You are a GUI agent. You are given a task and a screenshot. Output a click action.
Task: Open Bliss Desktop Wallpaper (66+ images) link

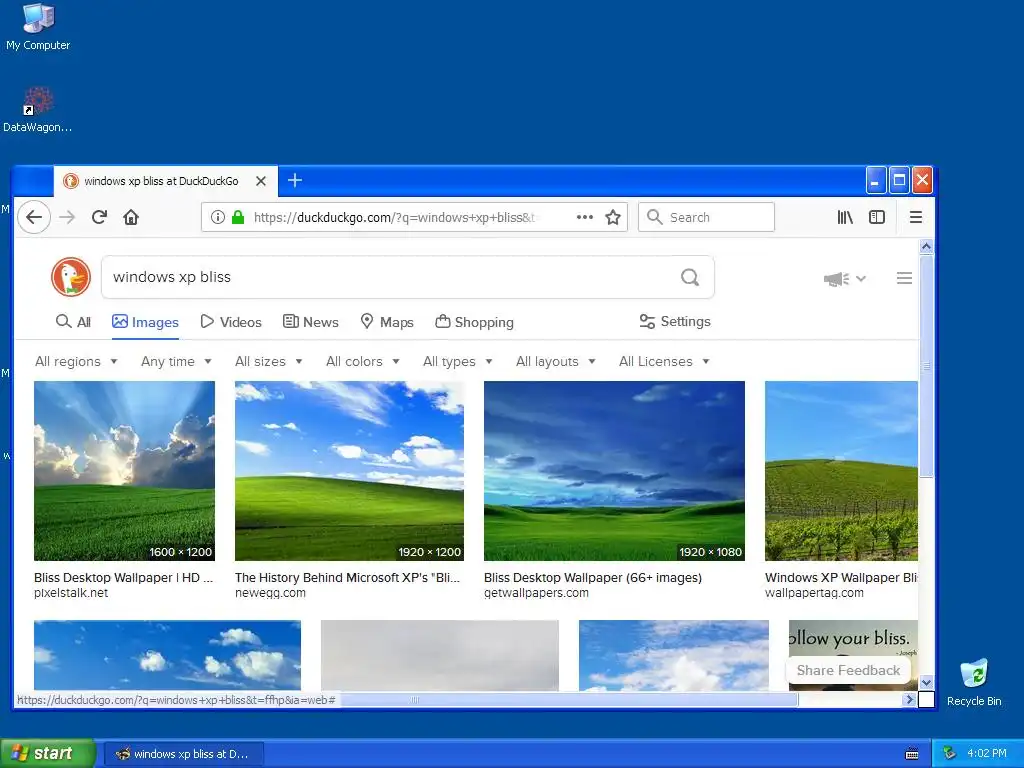click(593, 577)
